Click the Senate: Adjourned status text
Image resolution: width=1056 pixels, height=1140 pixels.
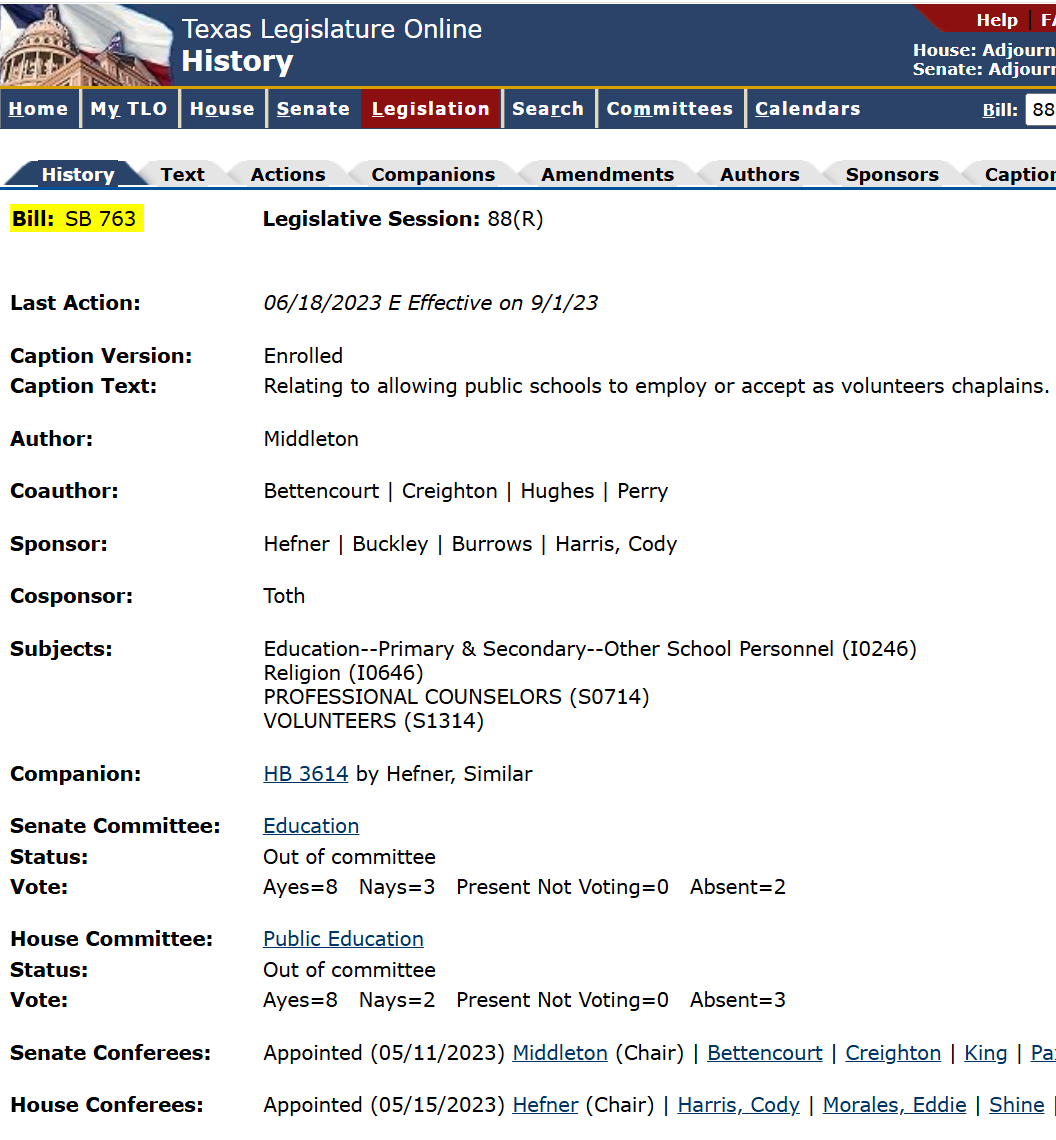click(984, 69)
